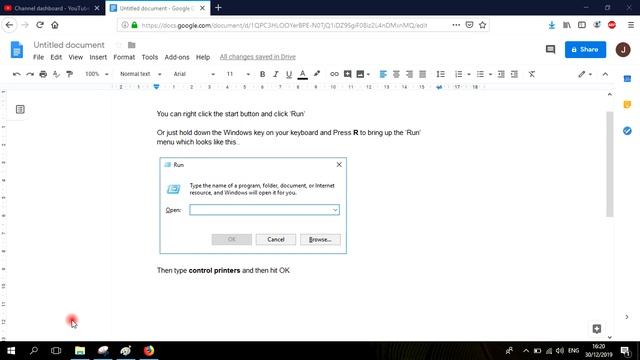Show the document outline icon
The height and width of the screenshot is (360, 640).
pyautogui.click(x=20, y=109)
